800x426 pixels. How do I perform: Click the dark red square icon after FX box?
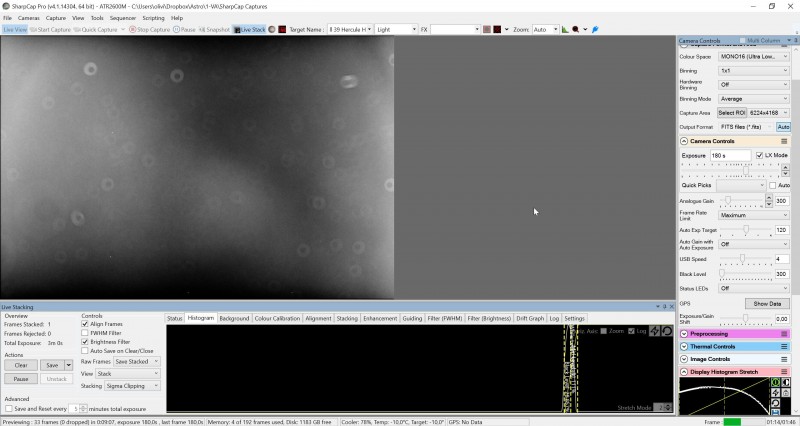[x=497, y=30]
